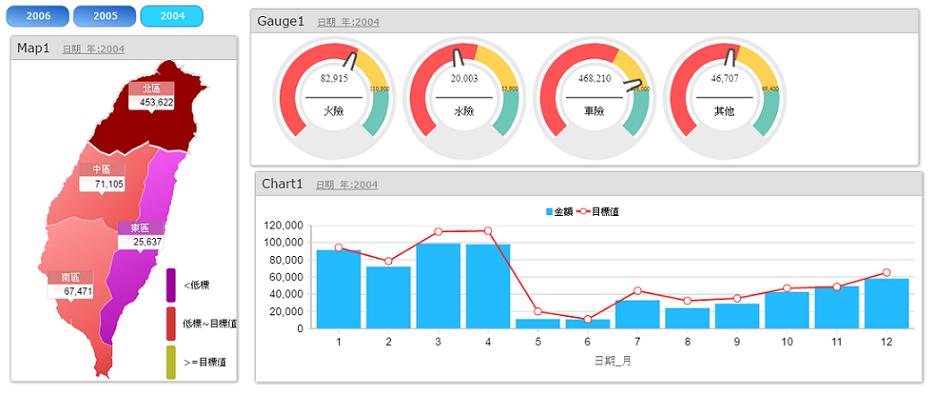This screenshot has width=930, height=394.
Task: Toggle the 目標值 line series legend
Action: [x=598, y=212]
